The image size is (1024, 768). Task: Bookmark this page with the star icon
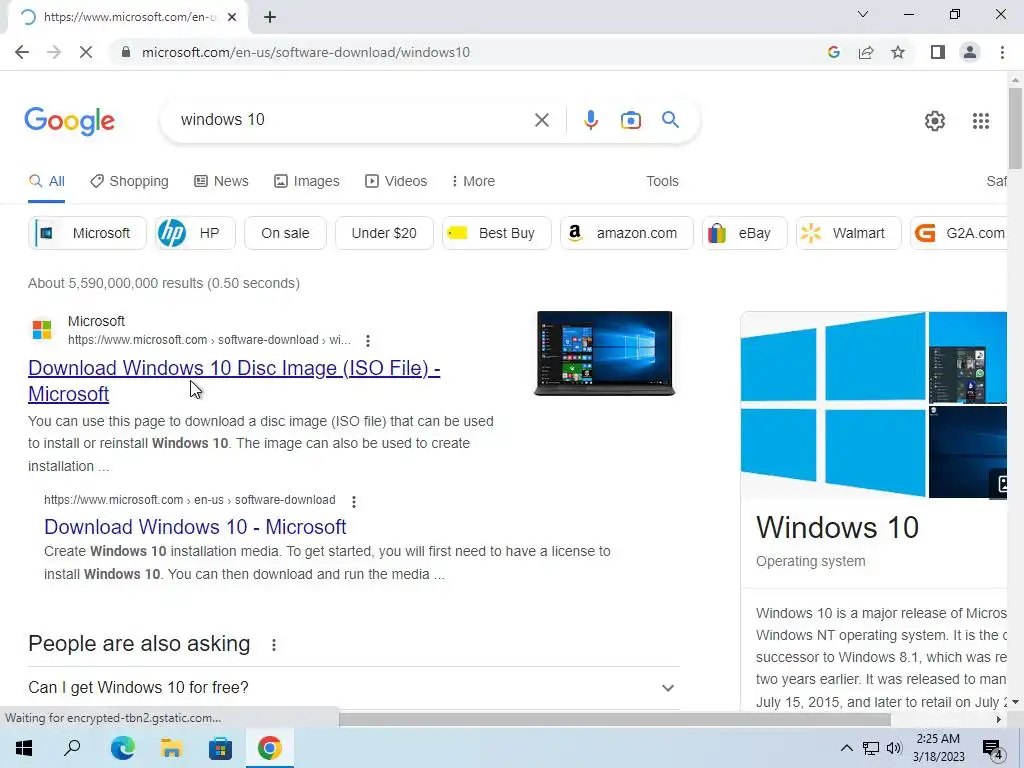[898, 52]
